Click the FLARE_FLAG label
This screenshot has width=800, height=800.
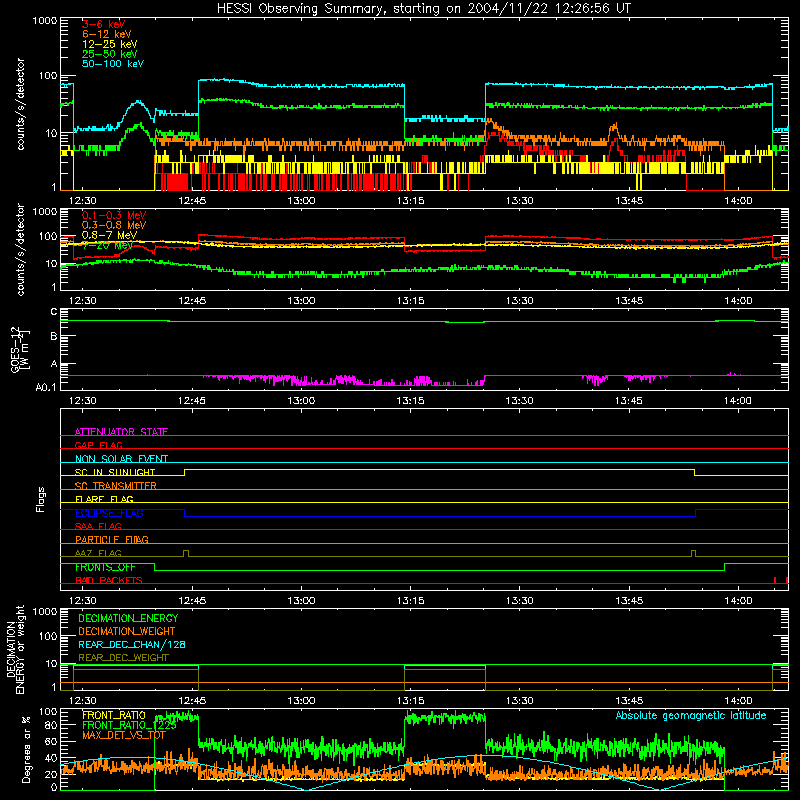point(104,499)
